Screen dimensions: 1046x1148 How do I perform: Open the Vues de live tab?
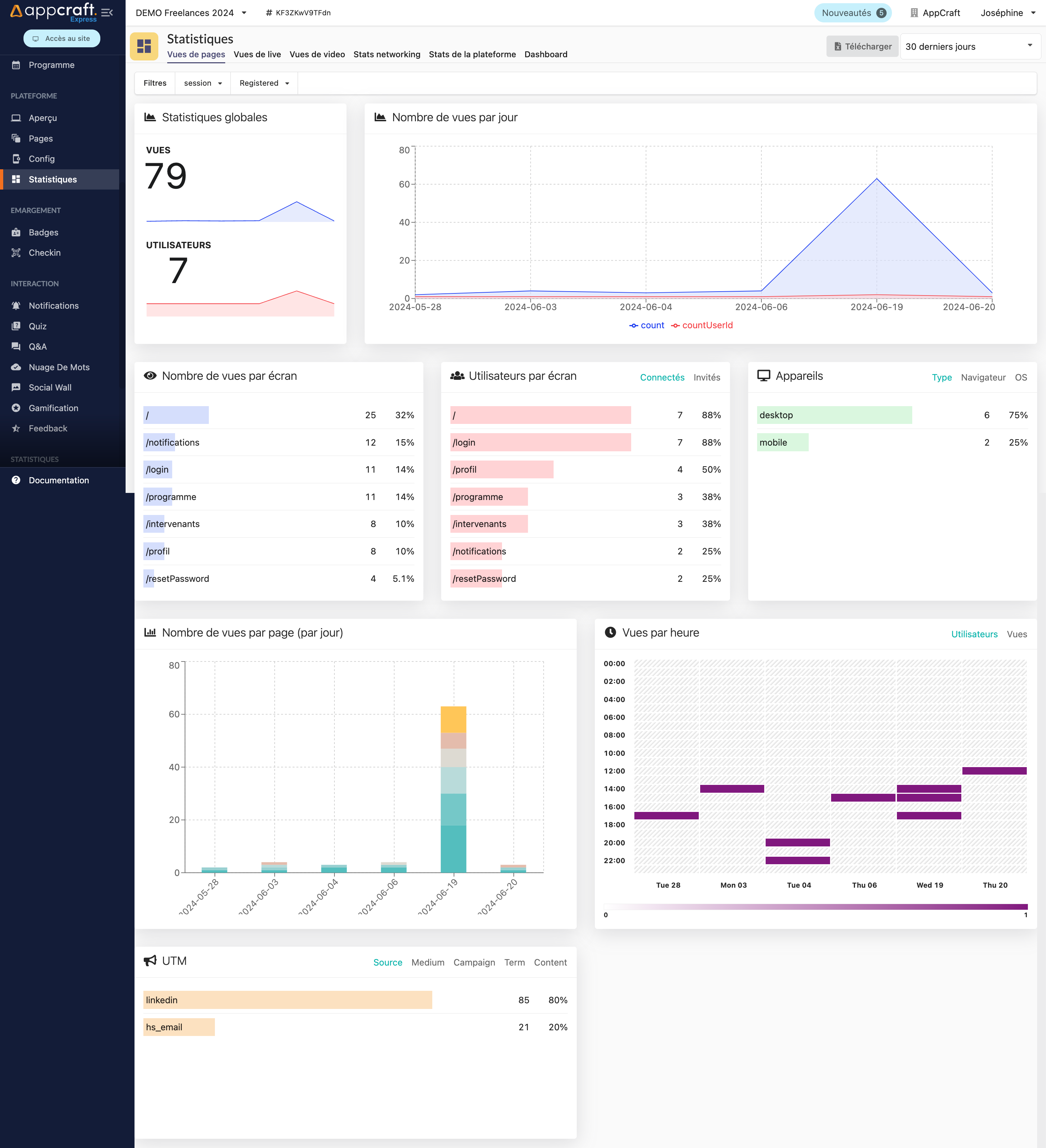coord(257,54)
